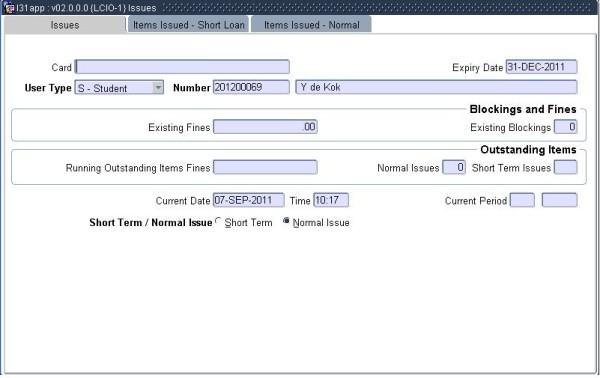Open Items Issued - Normal tab
This screenshot has width=600, height=378.
pos(311,25)
